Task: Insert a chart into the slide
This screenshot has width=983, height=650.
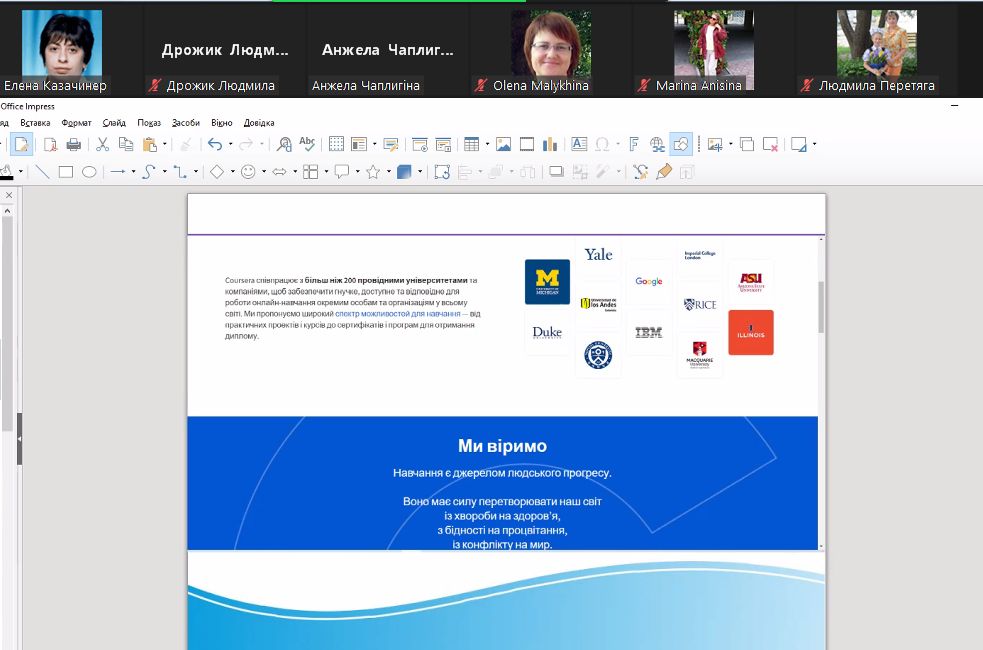Action: pyautogui.click(x=550, y=145)
